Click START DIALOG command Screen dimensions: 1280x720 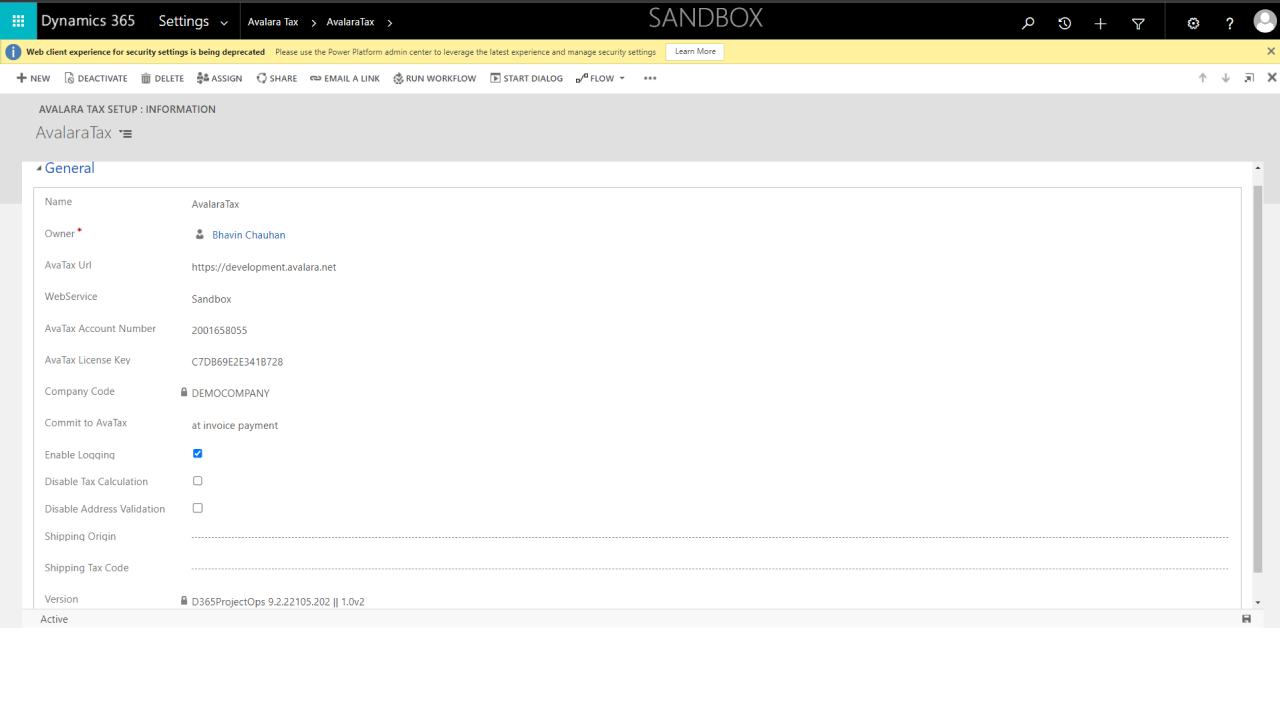[x=527, y=78]
